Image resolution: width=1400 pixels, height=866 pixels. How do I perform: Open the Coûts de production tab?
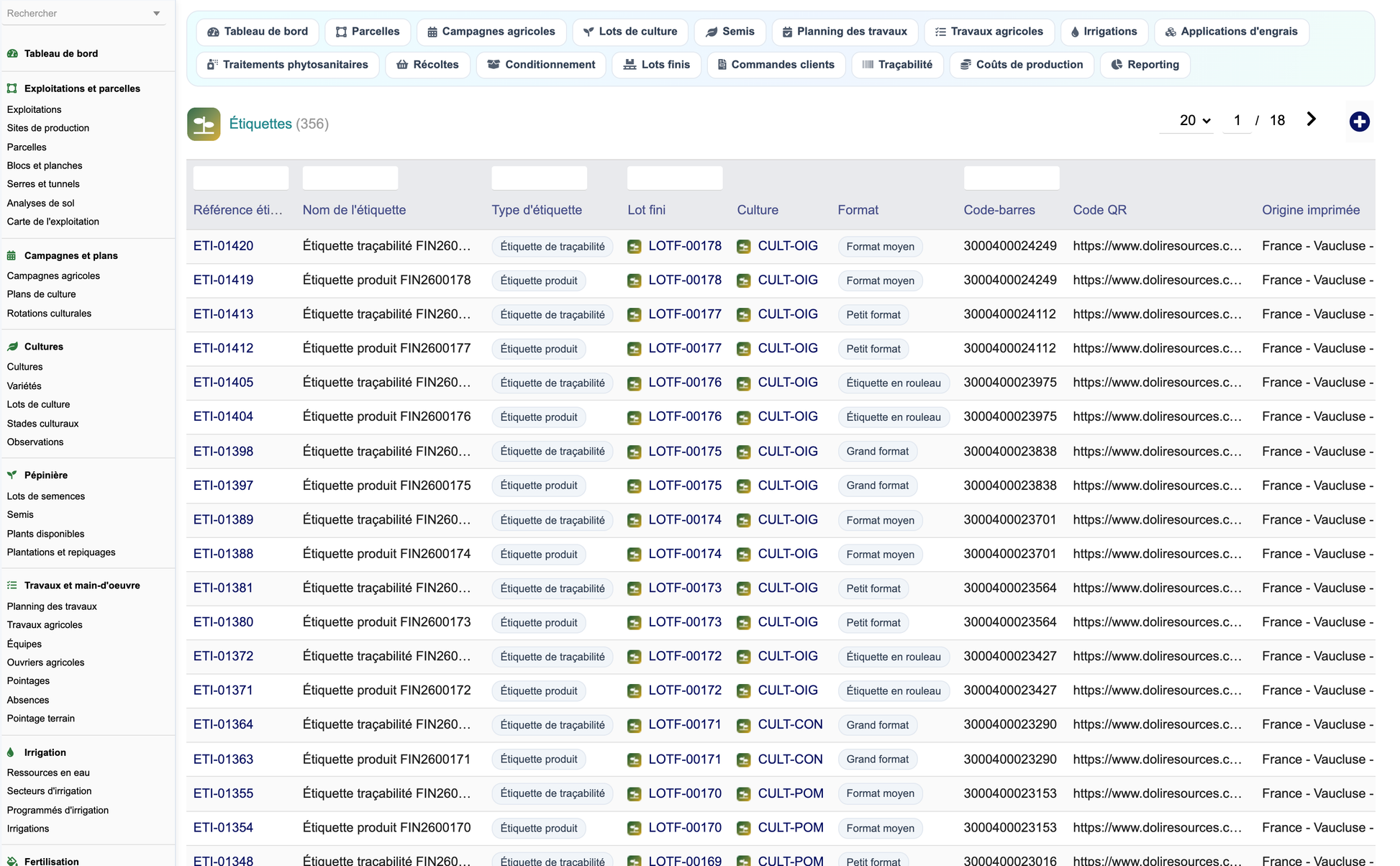click(x=1022, y=65)
